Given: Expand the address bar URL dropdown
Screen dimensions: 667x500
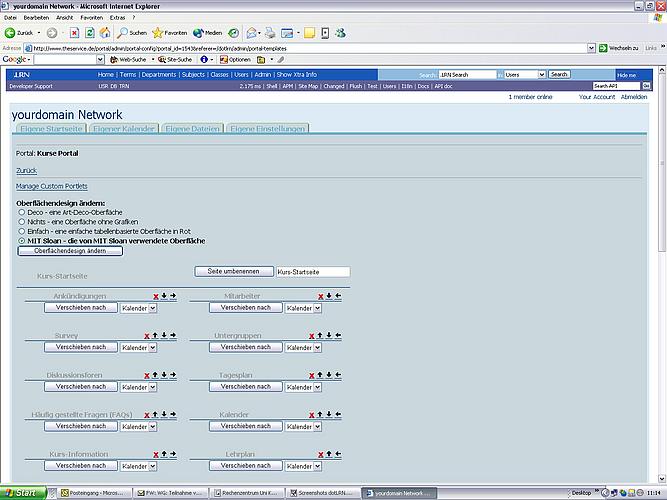Looking at the screenshot, I should click(591, 48).
